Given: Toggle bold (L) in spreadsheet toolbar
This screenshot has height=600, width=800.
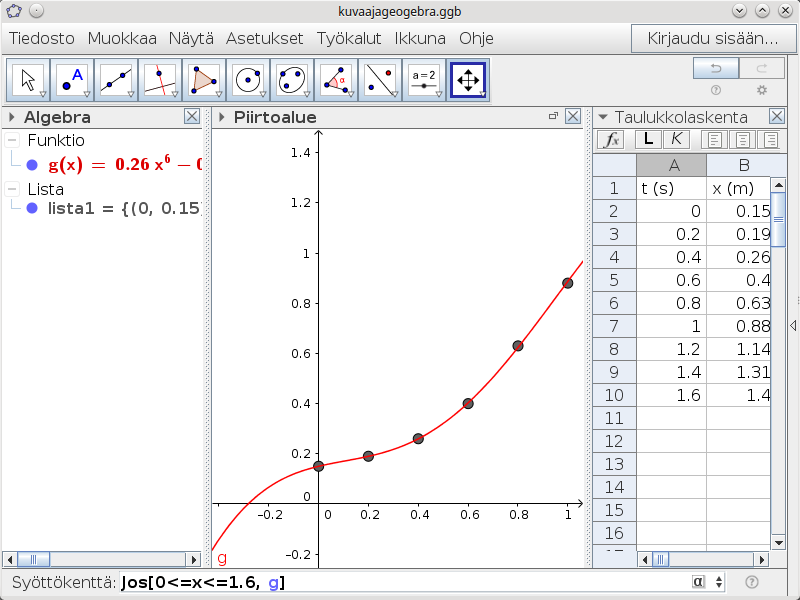Looking at the screenshot, I should click(x=648, y=140).
